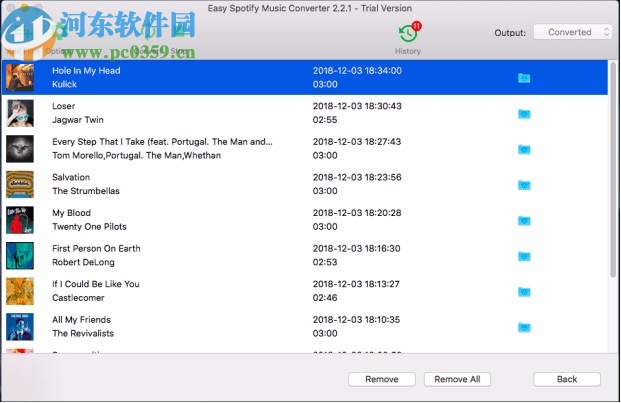621x403 pixels.
Task: Select artist line Tom Morello,Portugal. The Man,Whethan
Action: 136,156
